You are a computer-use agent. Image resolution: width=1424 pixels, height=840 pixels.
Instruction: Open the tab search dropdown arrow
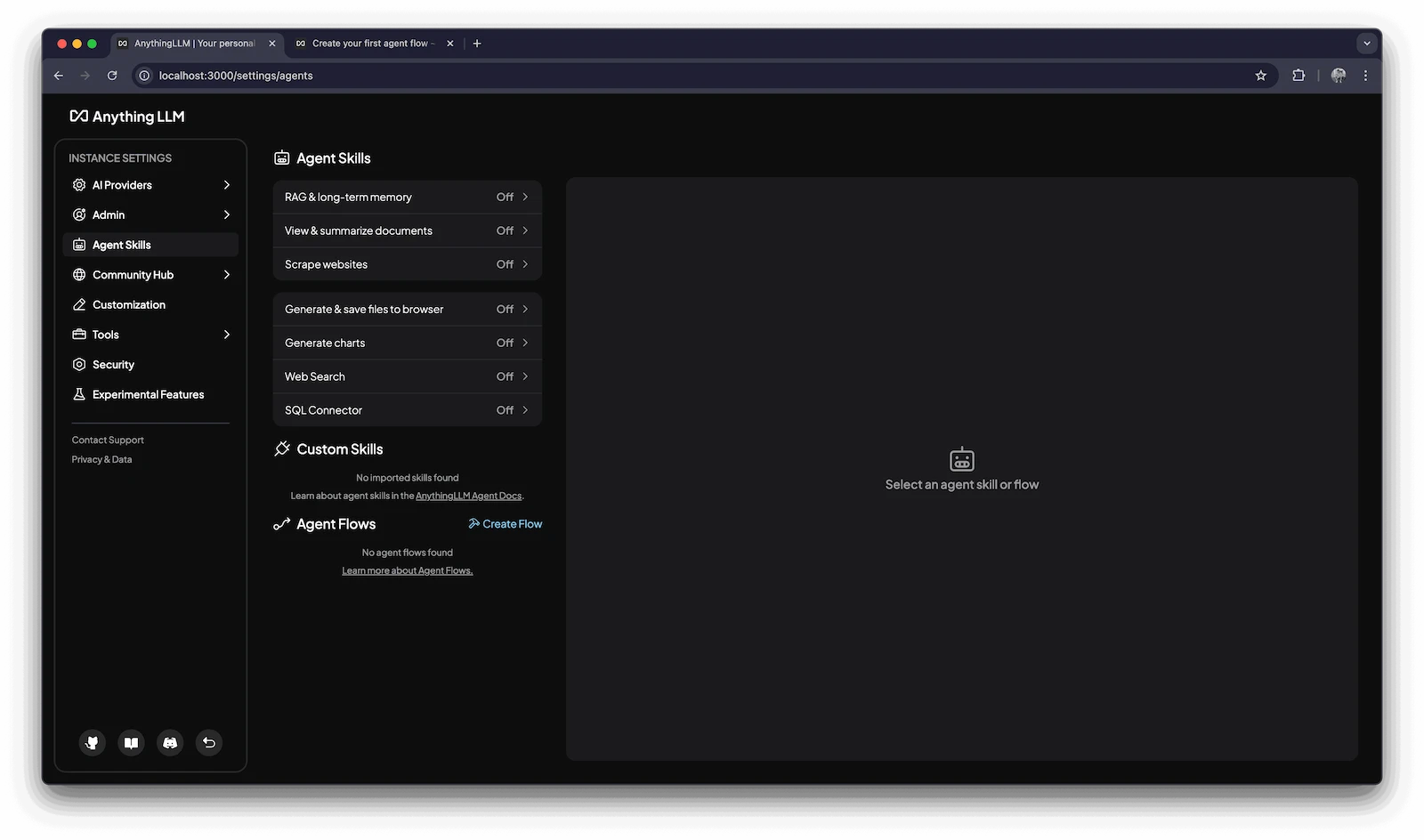(x=1367, y=44)
